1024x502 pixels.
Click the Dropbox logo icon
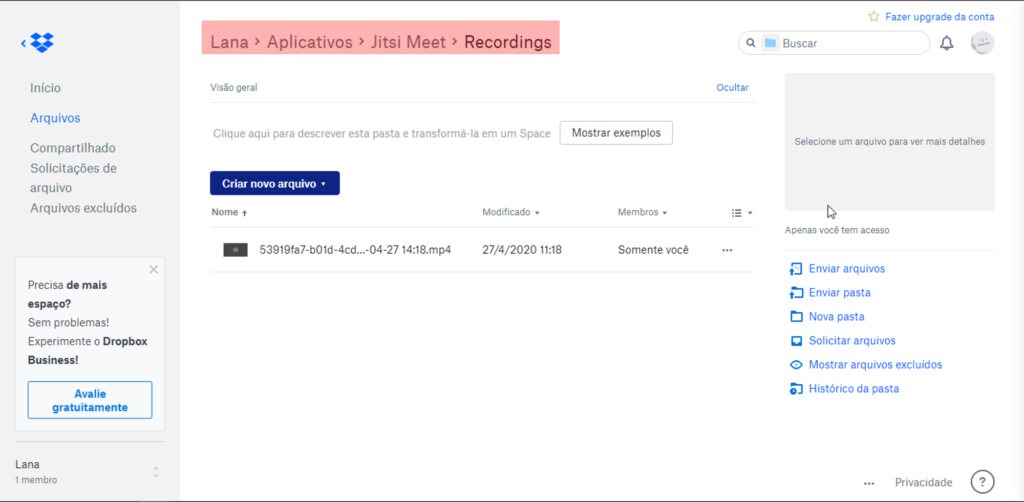tap(41, 43)
